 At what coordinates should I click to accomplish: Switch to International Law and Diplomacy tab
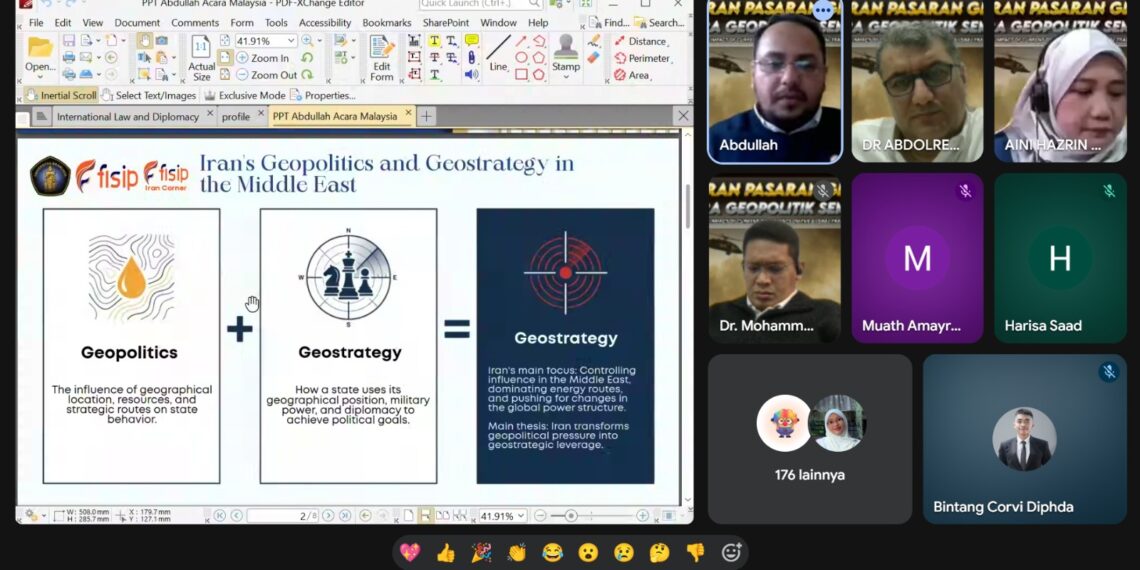[x=127, y=116]
